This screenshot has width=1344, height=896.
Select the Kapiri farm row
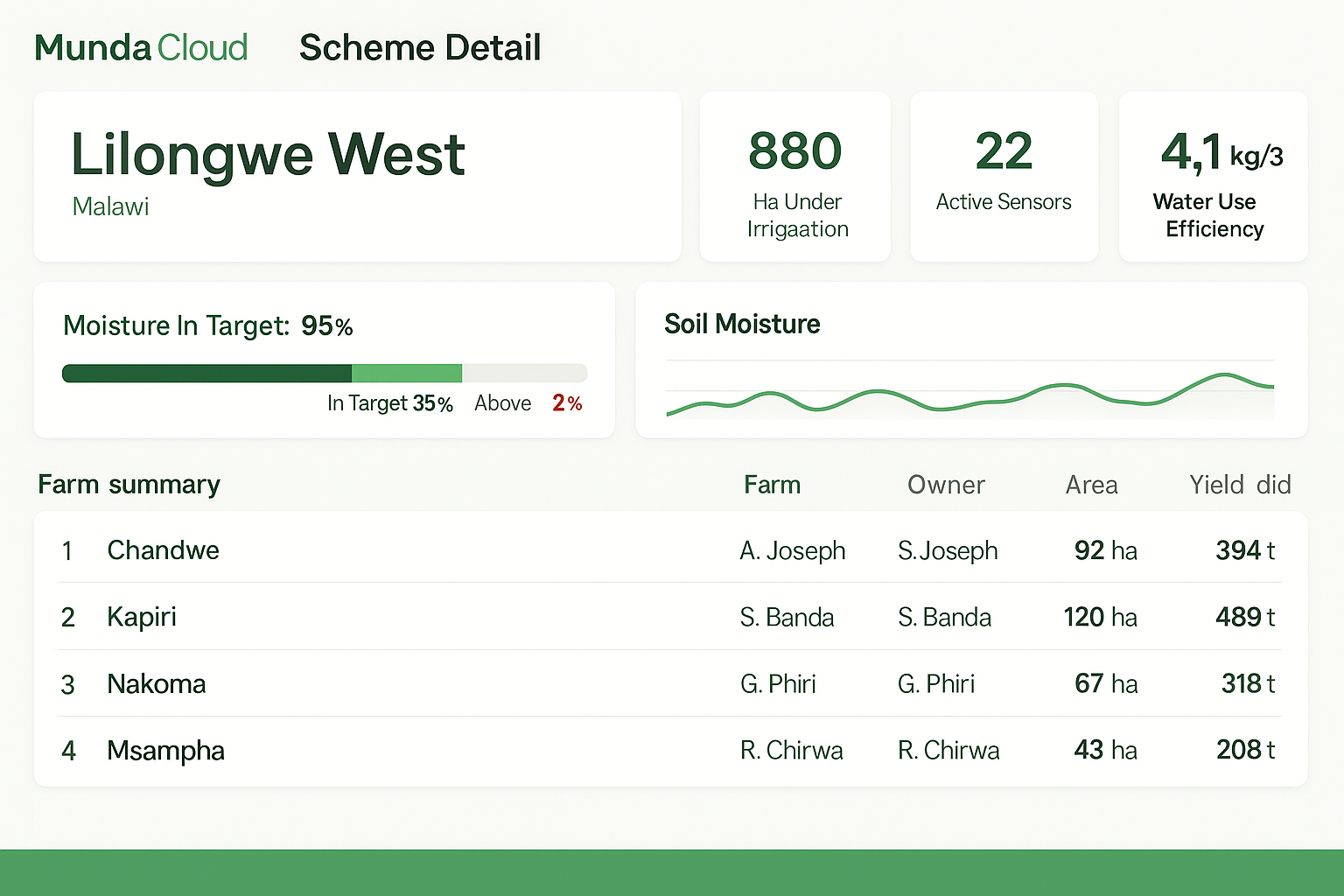pos(142,617)
